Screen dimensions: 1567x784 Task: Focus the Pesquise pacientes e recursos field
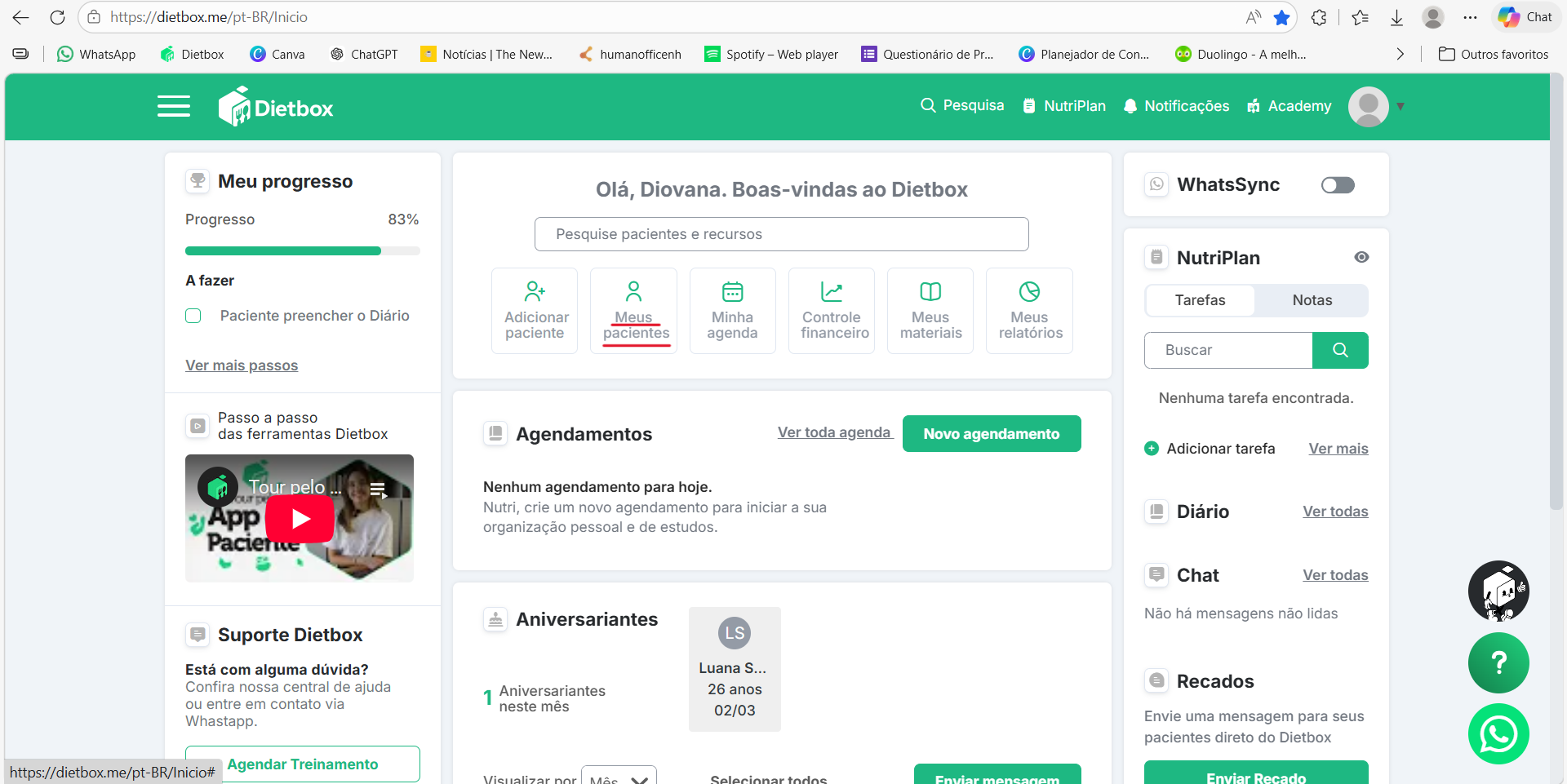coord(781,234)
